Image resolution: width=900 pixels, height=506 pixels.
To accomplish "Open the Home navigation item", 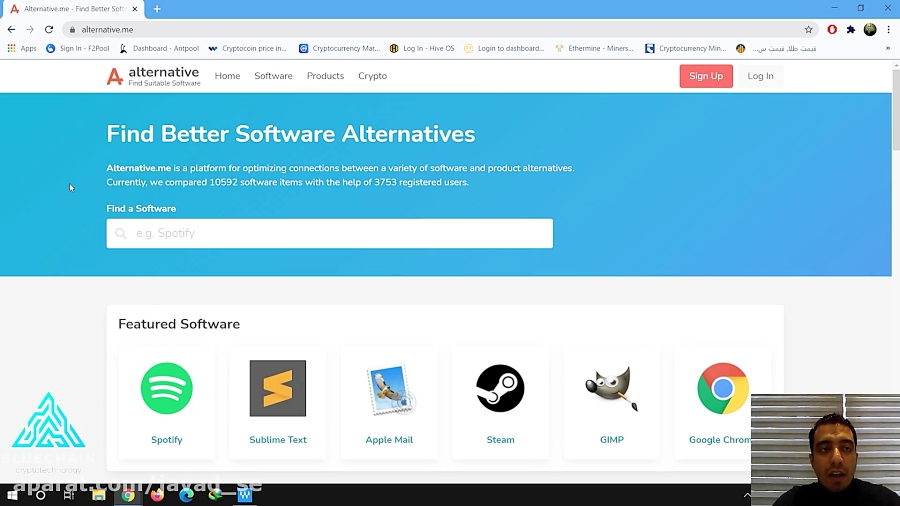I will (227, 76).
